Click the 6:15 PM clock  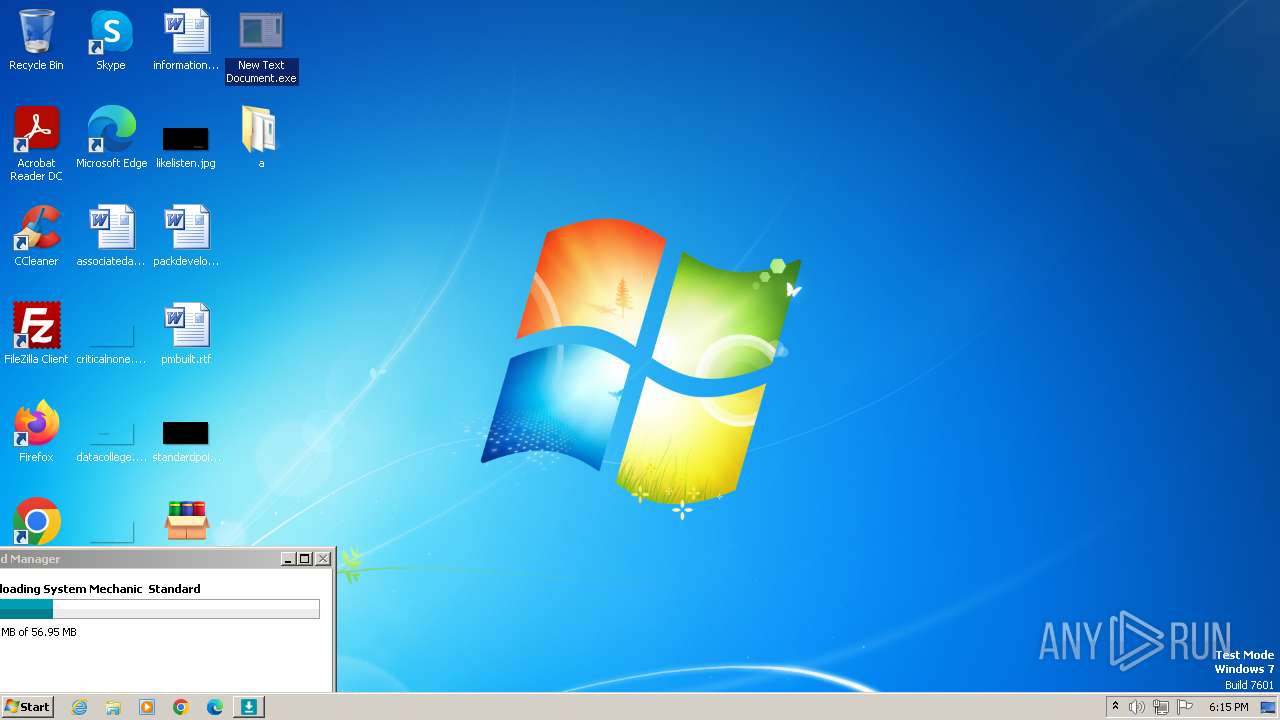click(1228, 707)
